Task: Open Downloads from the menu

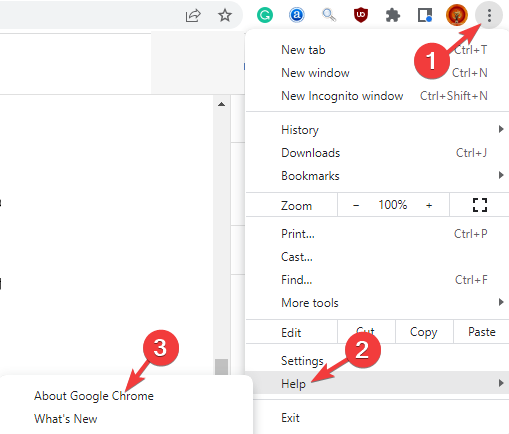Action: click(377, 153)
